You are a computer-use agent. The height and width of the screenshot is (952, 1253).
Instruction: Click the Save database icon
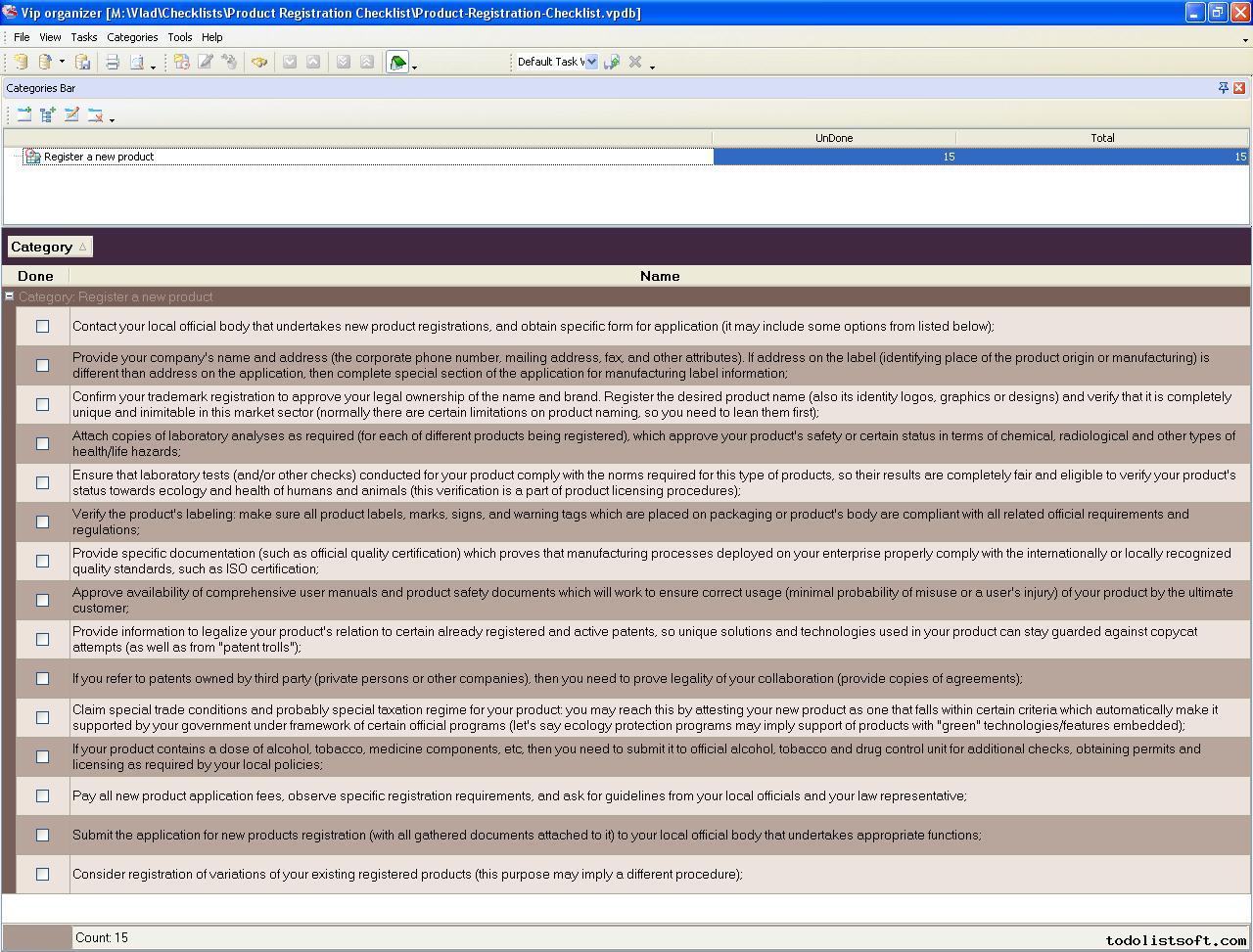point(83,63)
